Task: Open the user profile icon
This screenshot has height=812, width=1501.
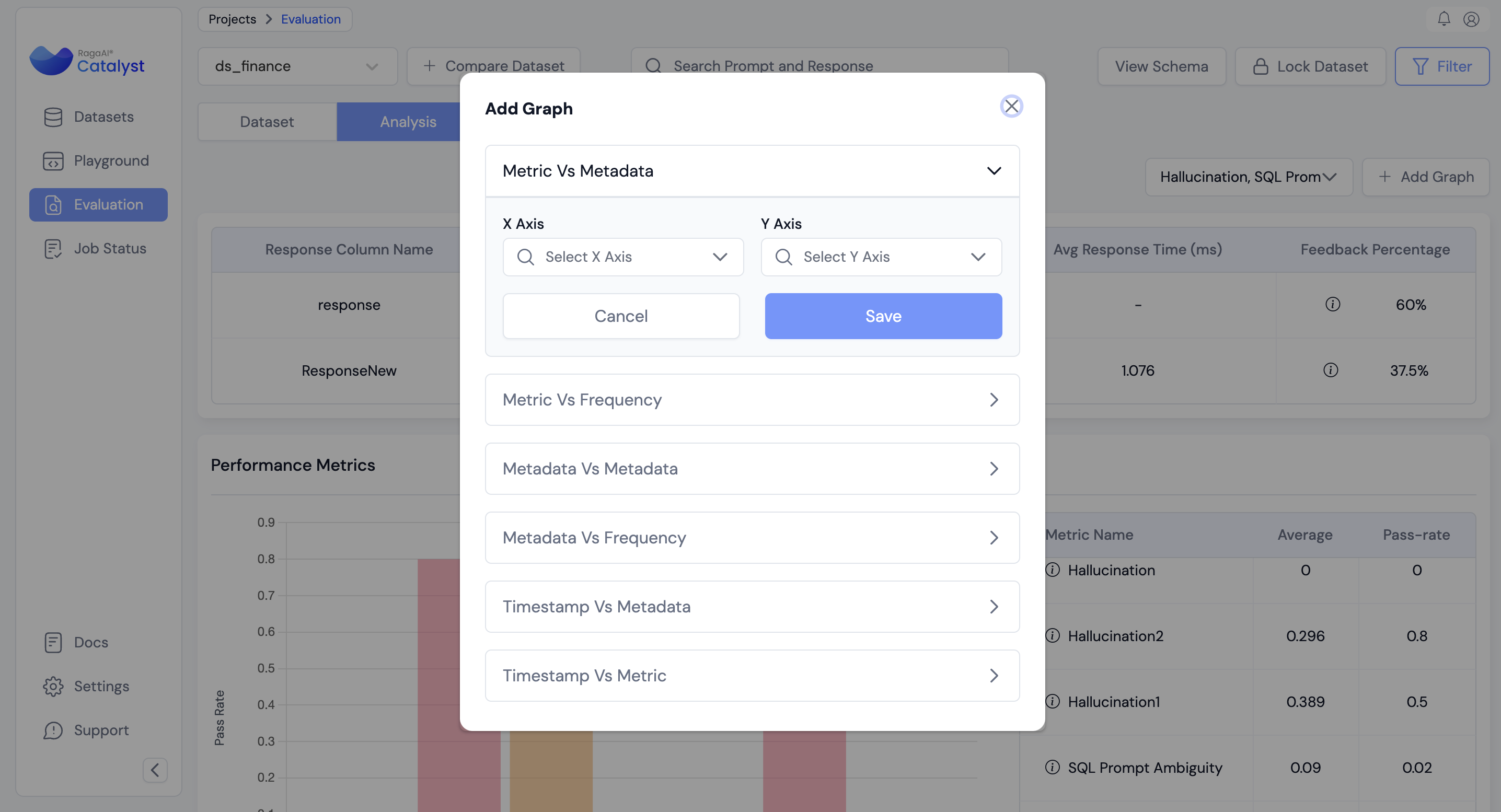Action: click(x=1471, y=19)
